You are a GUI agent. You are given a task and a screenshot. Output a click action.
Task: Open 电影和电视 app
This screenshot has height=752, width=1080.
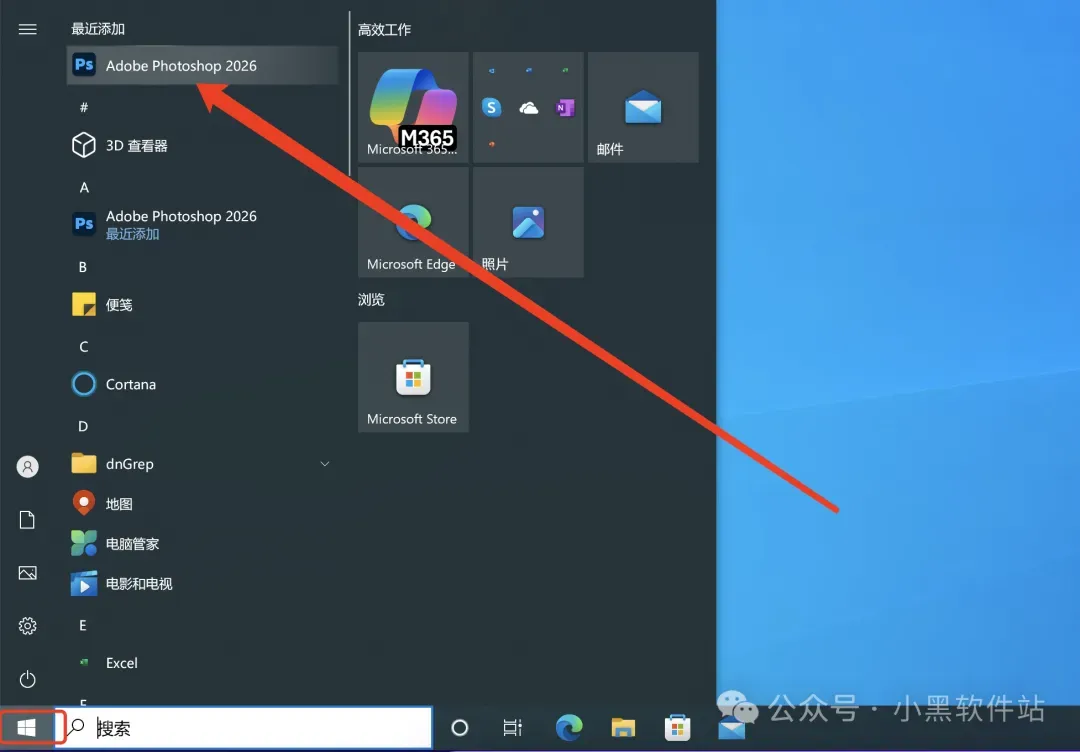point(202,584)
